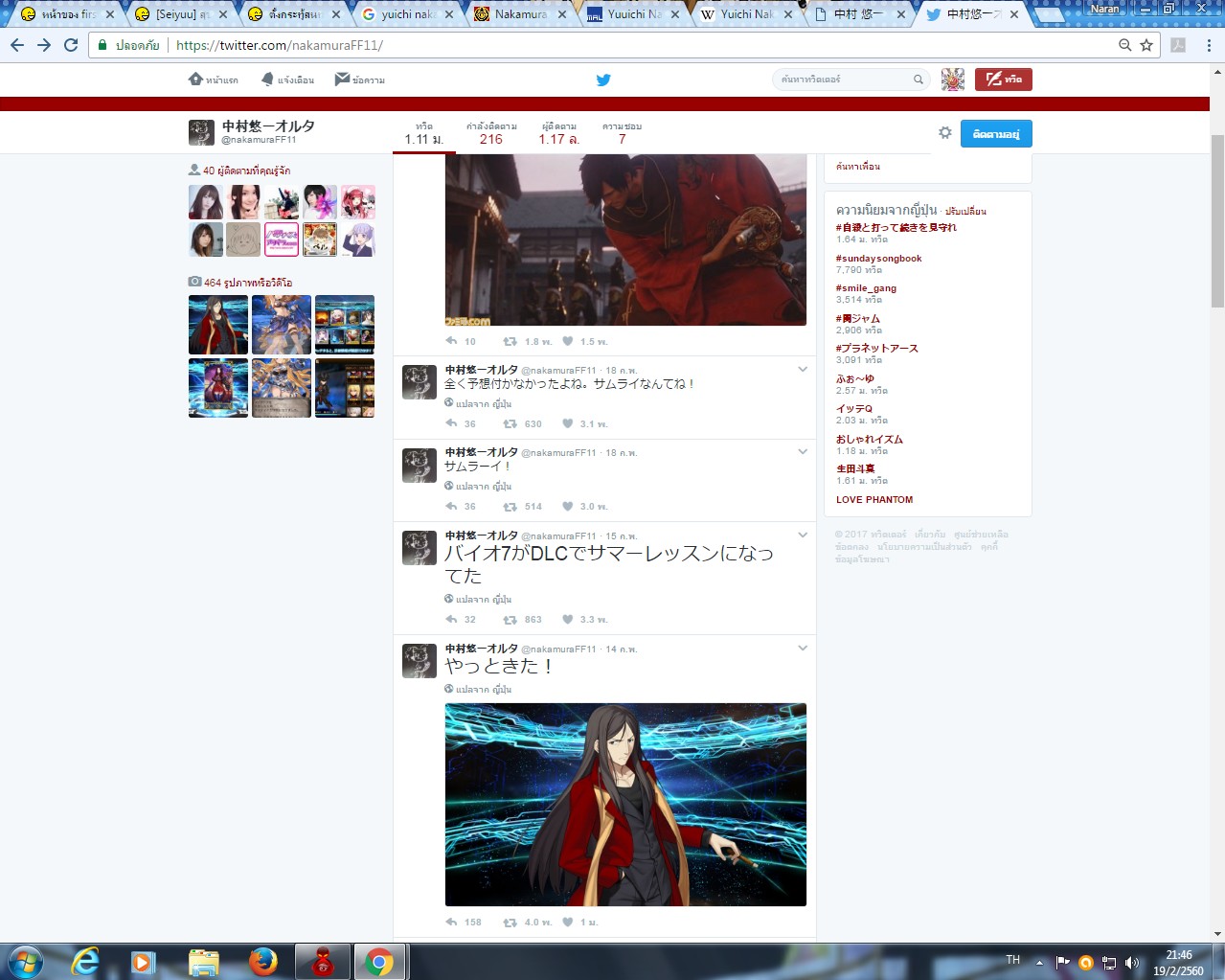Switch to the Yuichi Nak Wikipedia tab

click(x=750, y=14)
